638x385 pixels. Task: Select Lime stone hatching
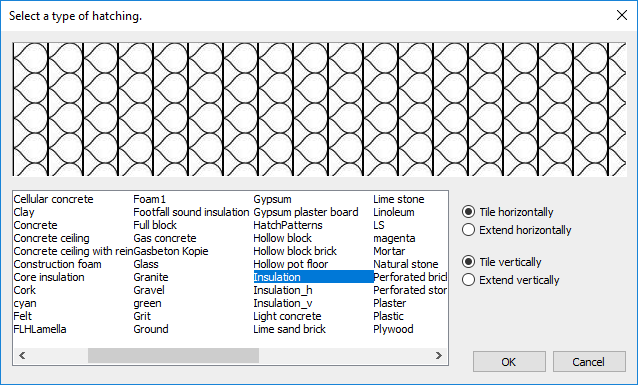click(399, 199)
